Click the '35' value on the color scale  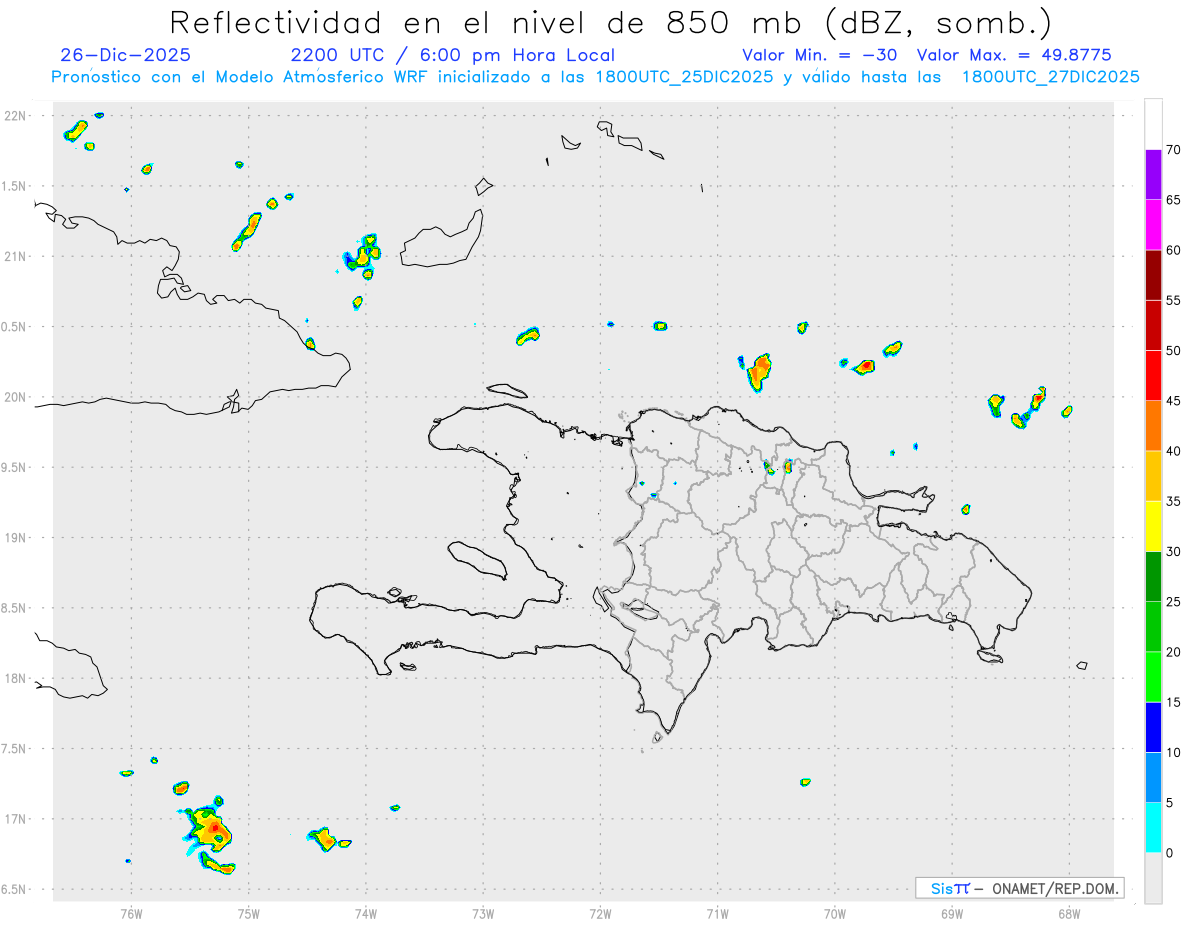click(x=1173, y=501)
